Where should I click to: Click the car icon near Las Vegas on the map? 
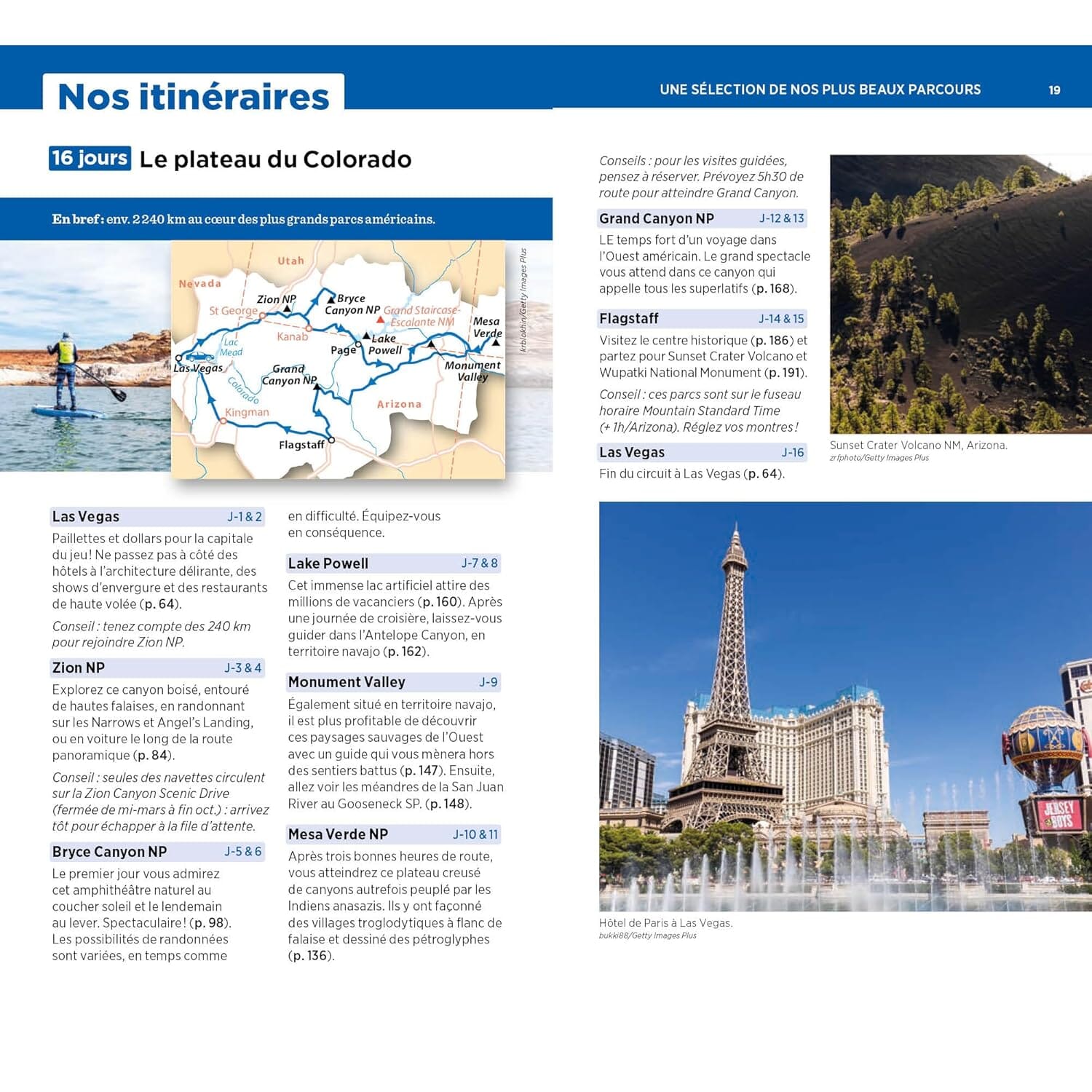[x=199, y=356]
